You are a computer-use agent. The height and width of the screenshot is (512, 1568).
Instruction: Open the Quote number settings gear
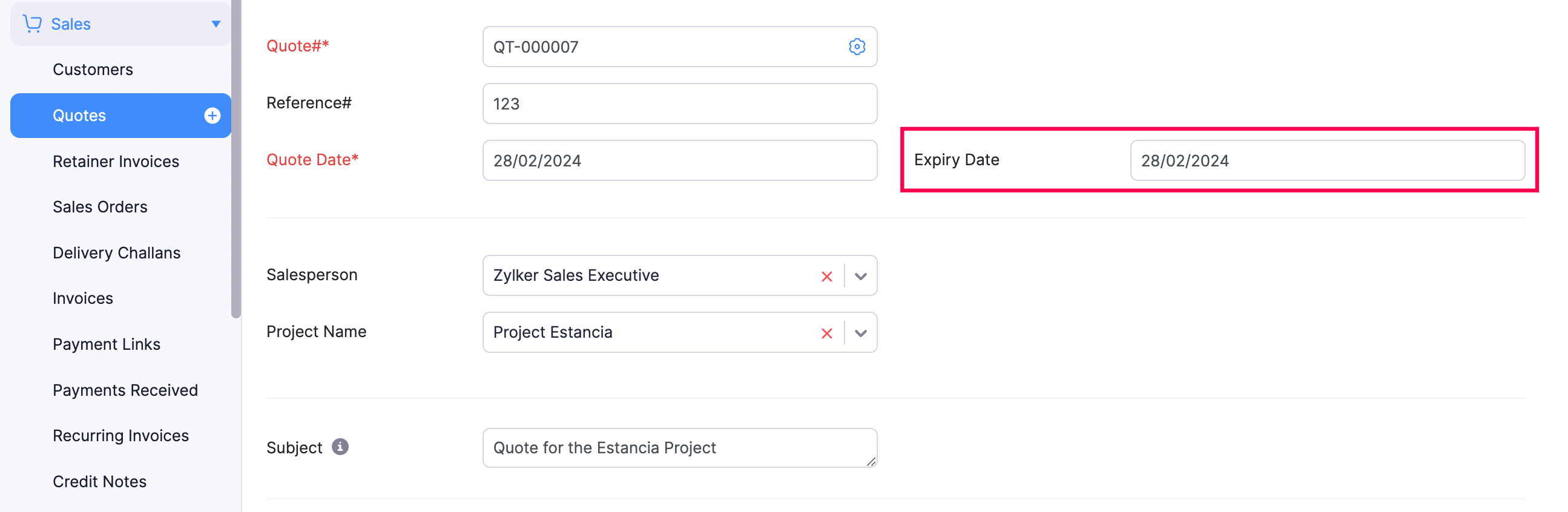point(857,46)
